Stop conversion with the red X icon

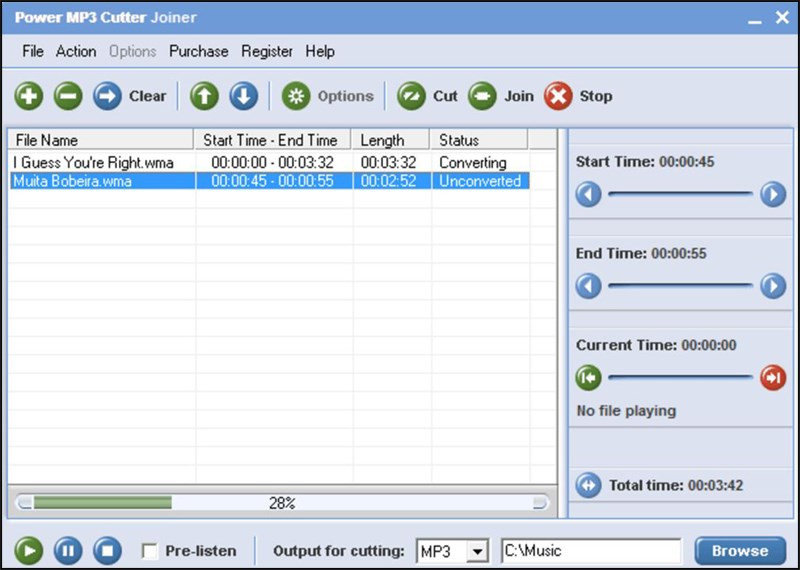(x=558, y=95)
